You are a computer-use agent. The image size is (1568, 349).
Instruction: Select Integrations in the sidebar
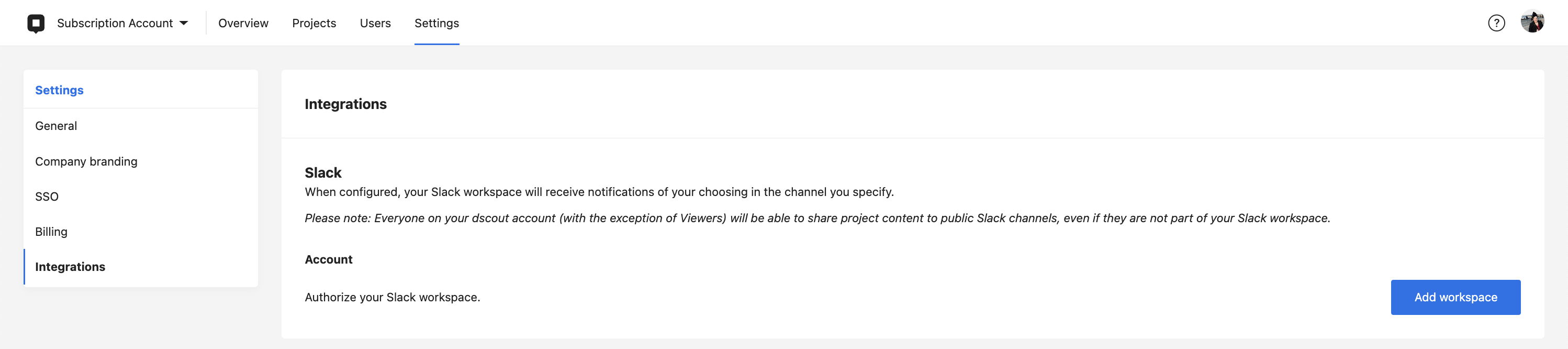70,267
